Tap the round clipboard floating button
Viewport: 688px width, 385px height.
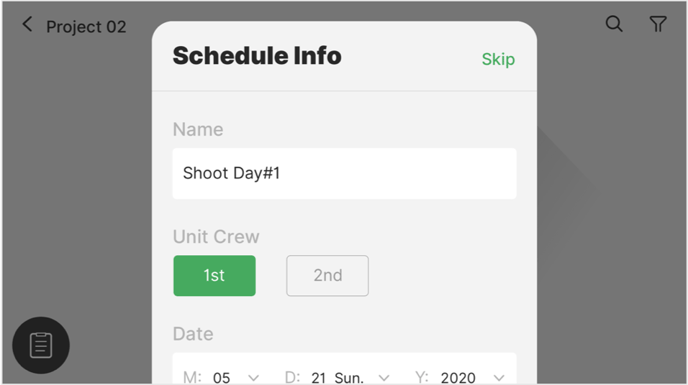(x=41, y=345)
